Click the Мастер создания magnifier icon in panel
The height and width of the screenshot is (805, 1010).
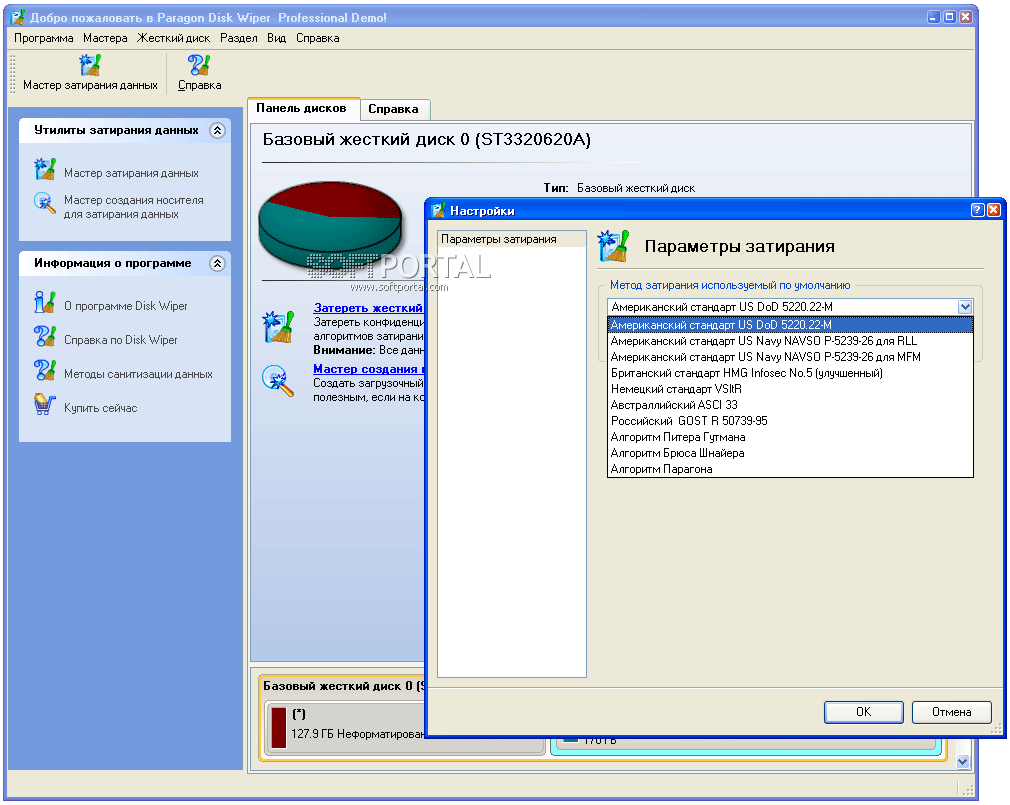278,381
